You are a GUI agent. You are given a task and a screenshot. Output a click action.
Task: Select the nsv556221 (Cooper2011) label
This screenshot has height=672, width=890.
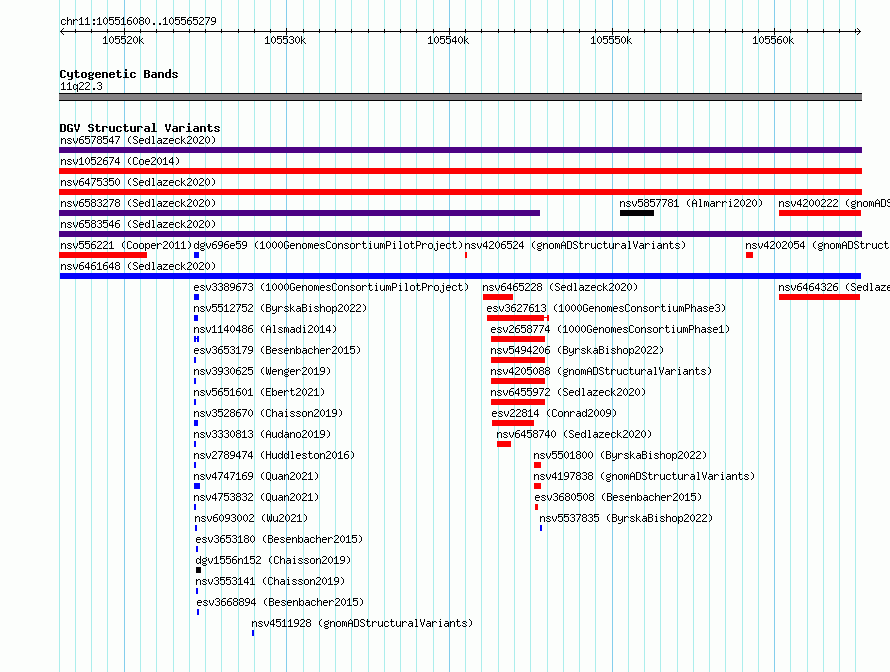[x=126, y=245]
